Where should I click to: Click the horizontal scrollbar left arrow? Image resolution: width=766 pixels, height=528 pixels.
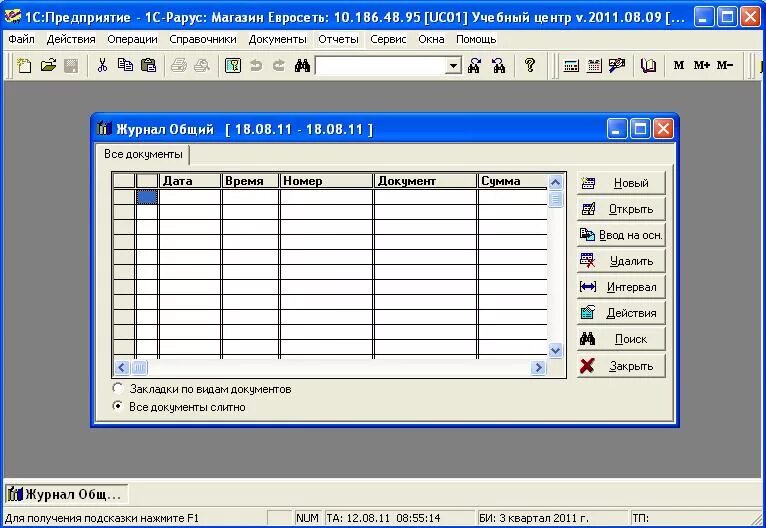(x=122, y=367)
